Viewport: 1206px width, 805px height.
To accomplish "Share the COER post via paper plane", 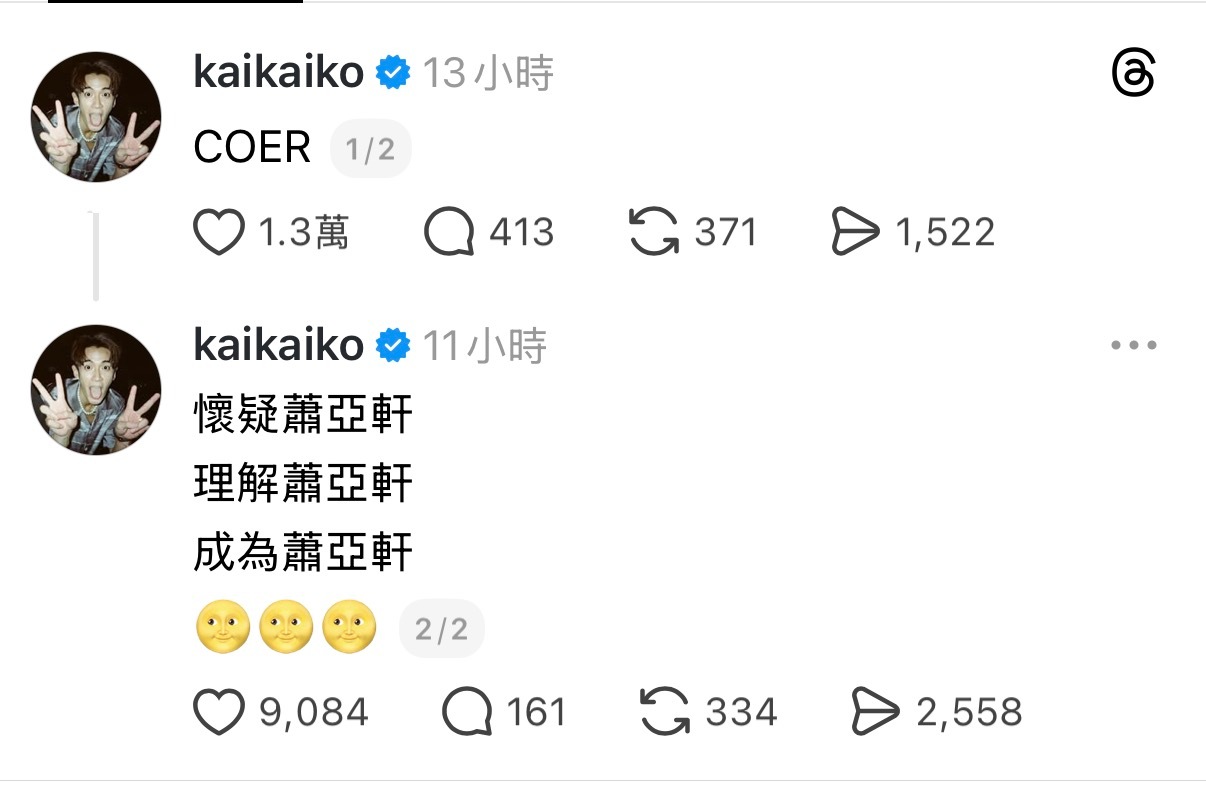I will click(856, 232).
